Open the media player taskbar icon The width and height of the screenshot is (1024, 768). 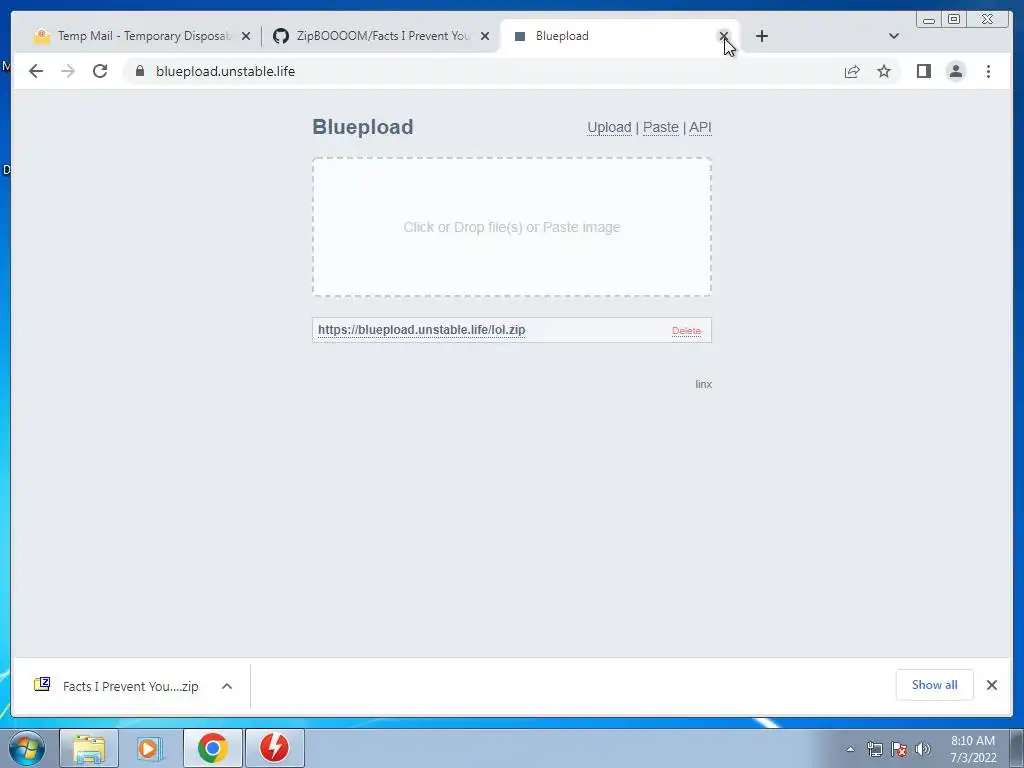150,748
